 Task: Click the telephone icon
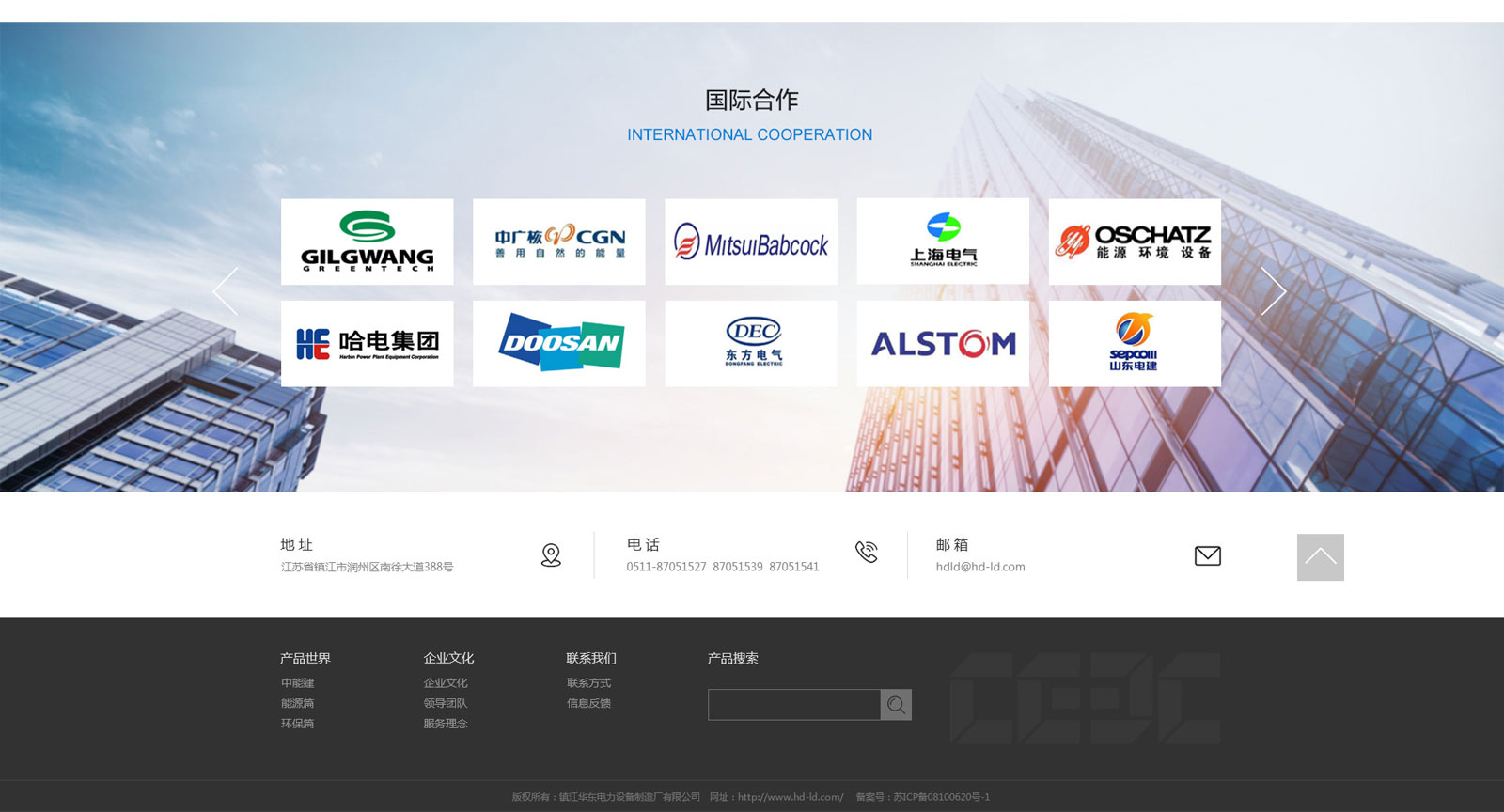coord(866,553)
